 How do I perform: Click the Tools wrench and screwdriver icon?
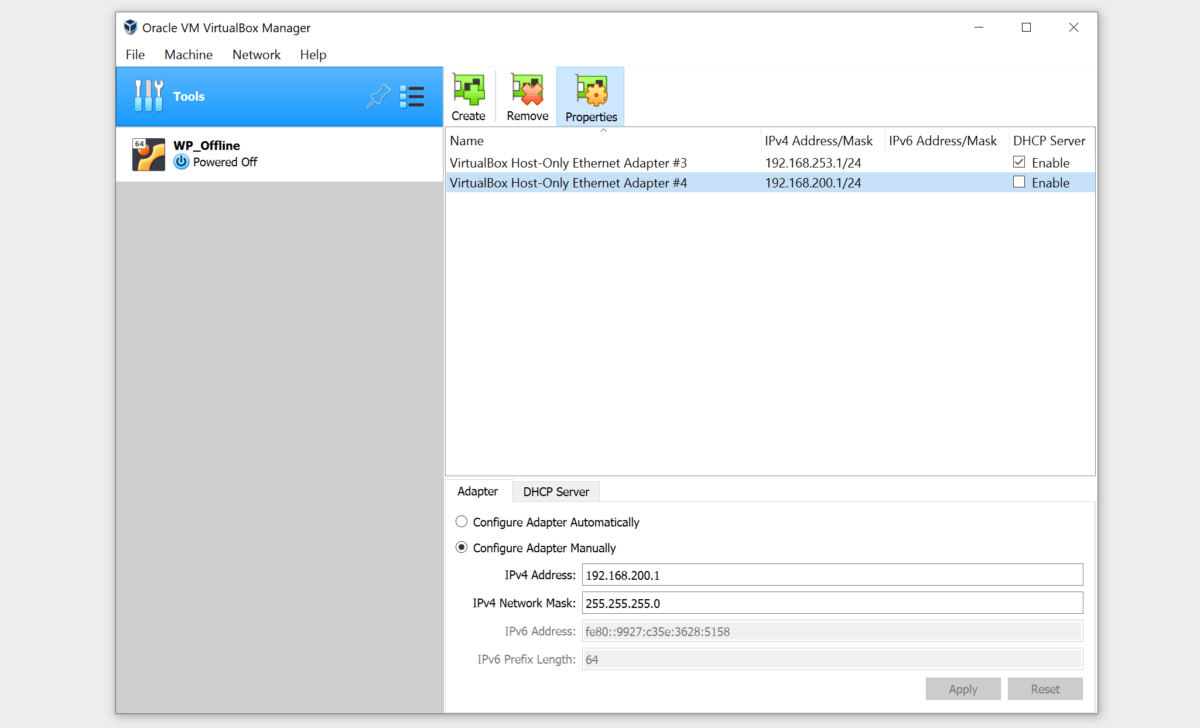click(148, 96)
